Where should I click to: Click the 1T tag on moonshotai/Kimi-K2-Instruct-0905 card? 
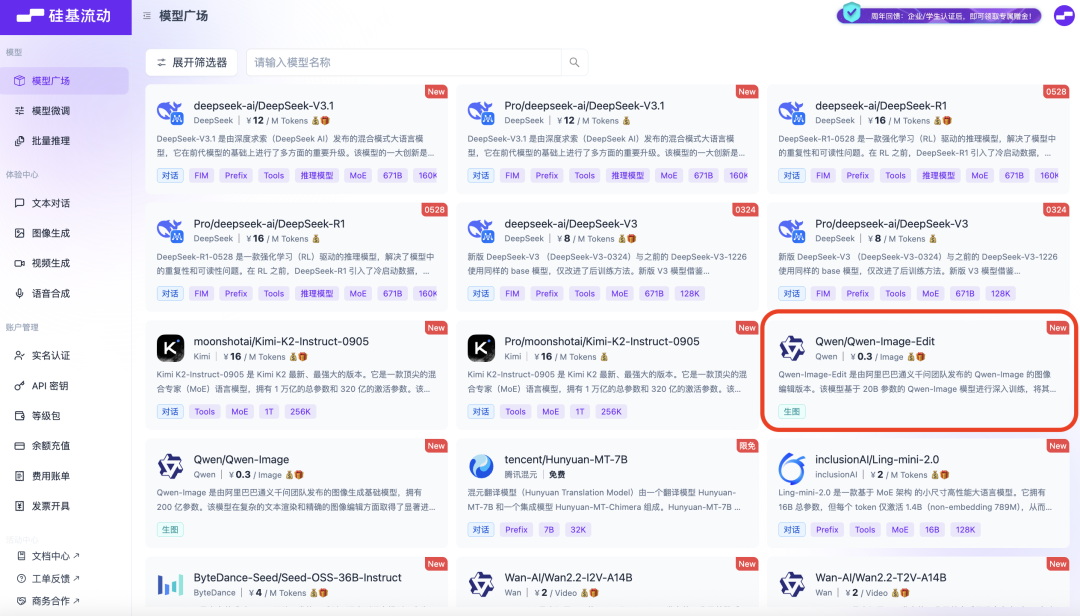269,411
